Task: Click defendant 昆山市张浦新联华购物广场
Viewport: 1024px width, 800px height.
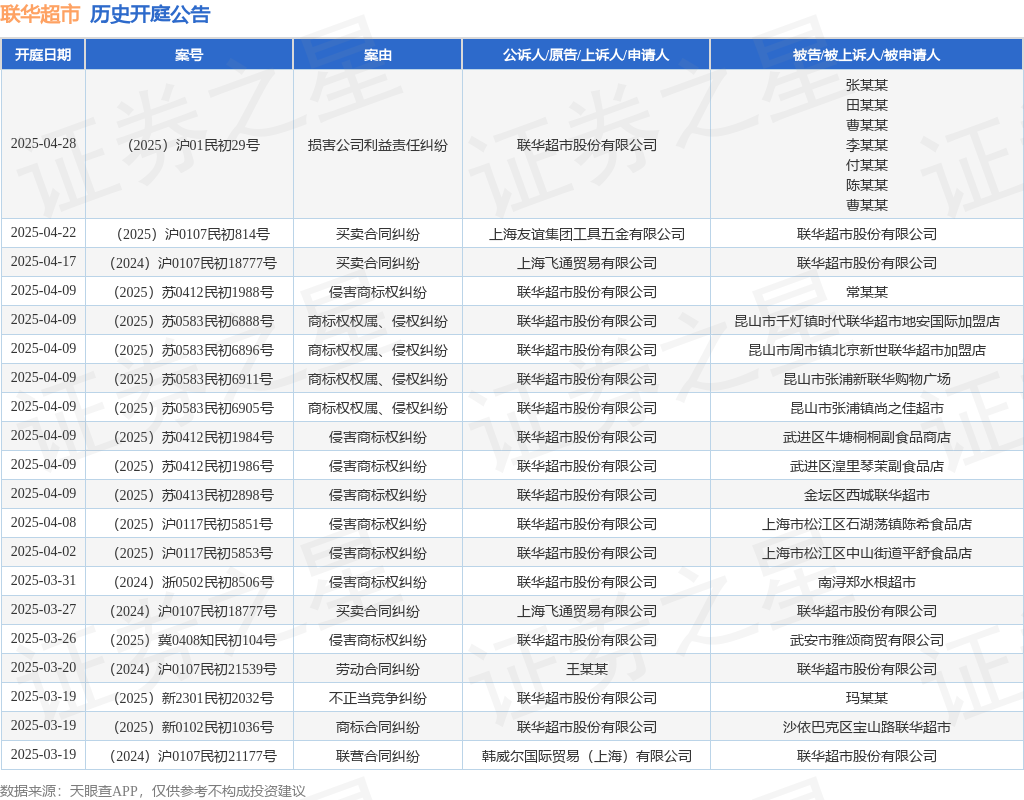Action: [x=867, y=379]
